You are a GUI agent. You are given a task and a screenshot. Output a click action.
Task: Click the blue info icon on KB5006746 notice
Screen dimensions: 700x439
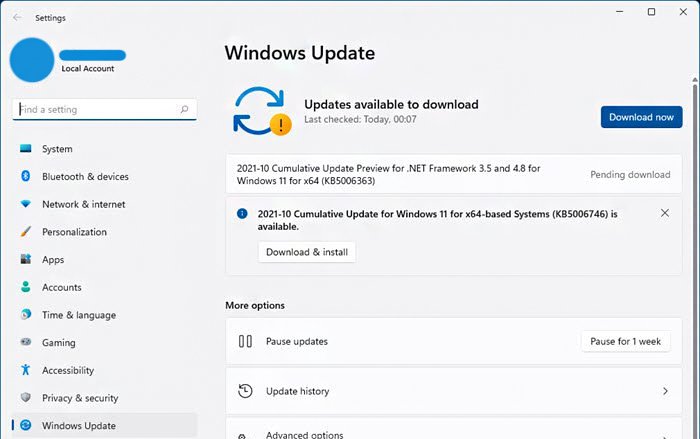(242, 213)
